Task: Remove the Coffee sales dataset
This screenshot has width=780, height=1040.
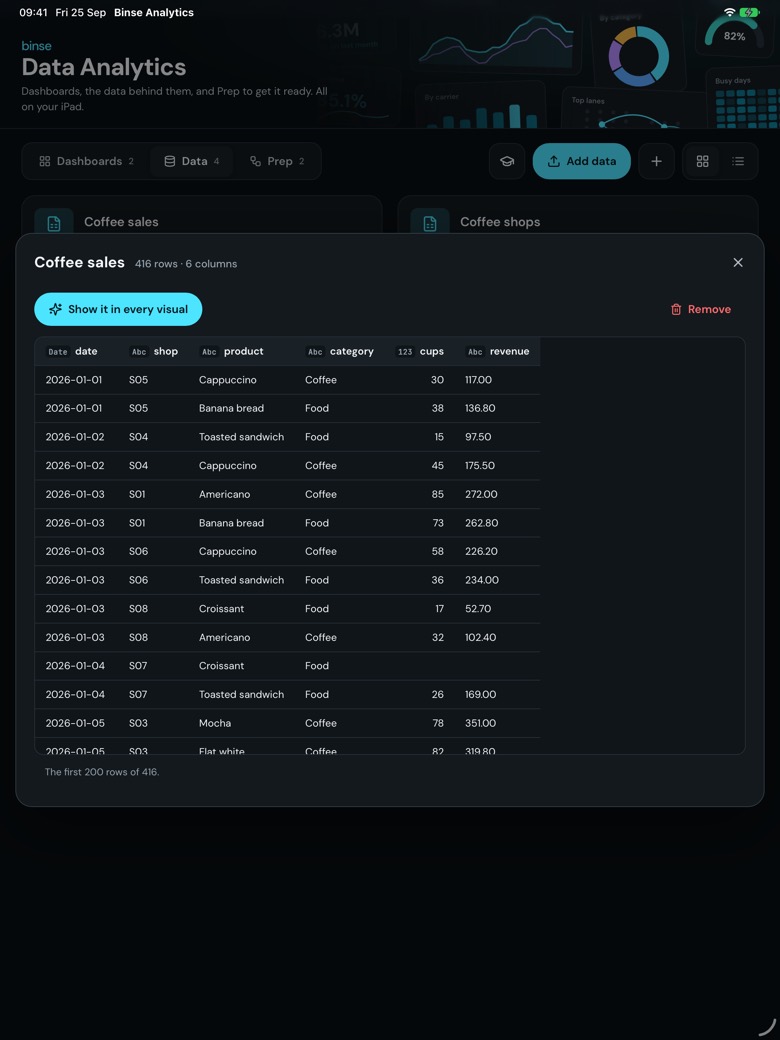Action: (700, 309)
